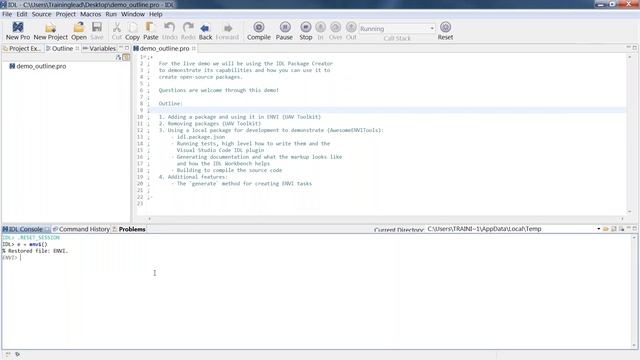Open the Help menu
The height and width of the screenshot is (360, 640).
[156, 14]
